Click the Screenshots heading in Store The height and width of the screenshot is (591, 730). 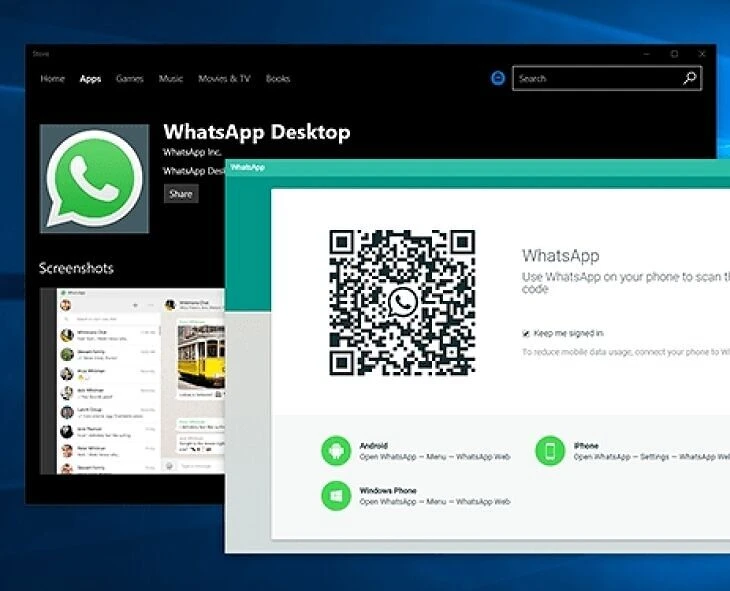click(x=76, y=268)
